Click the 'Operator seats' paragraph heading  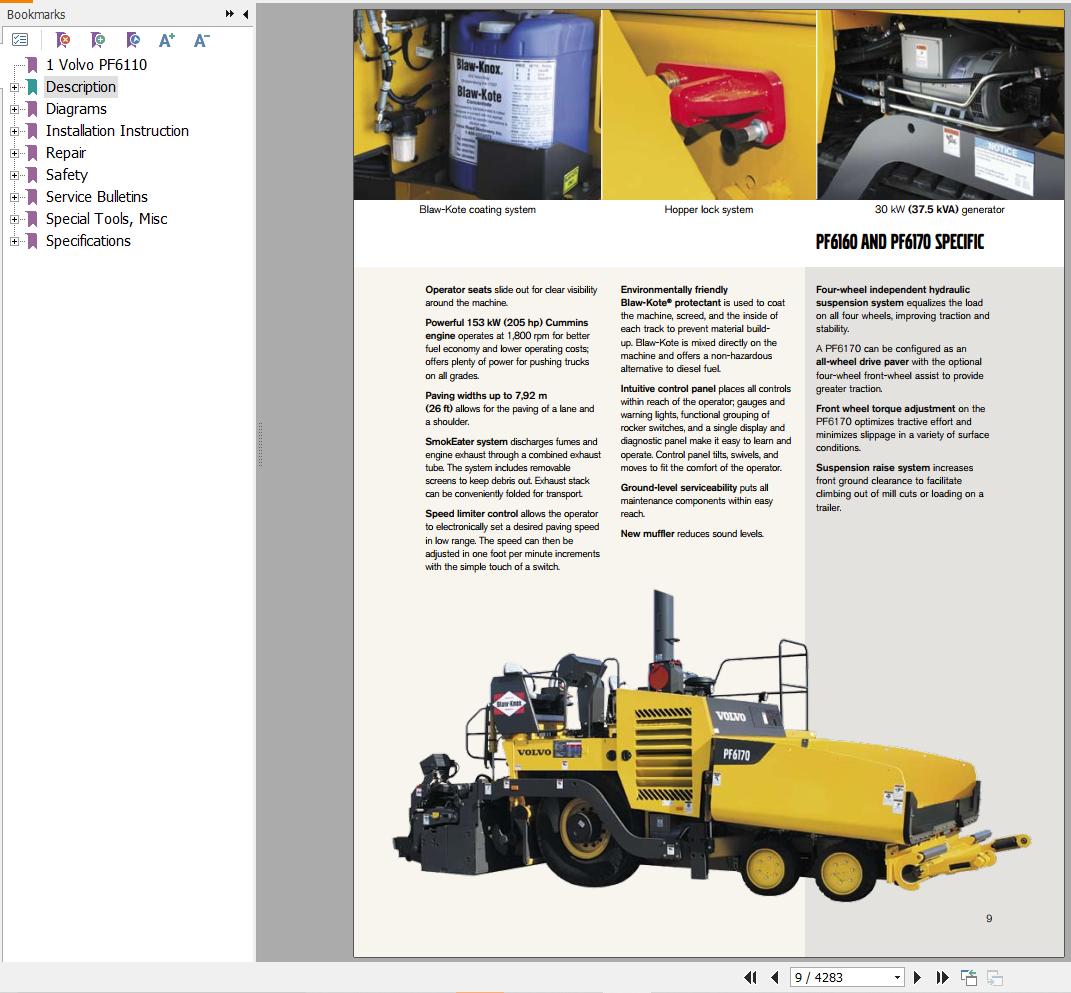458,290
